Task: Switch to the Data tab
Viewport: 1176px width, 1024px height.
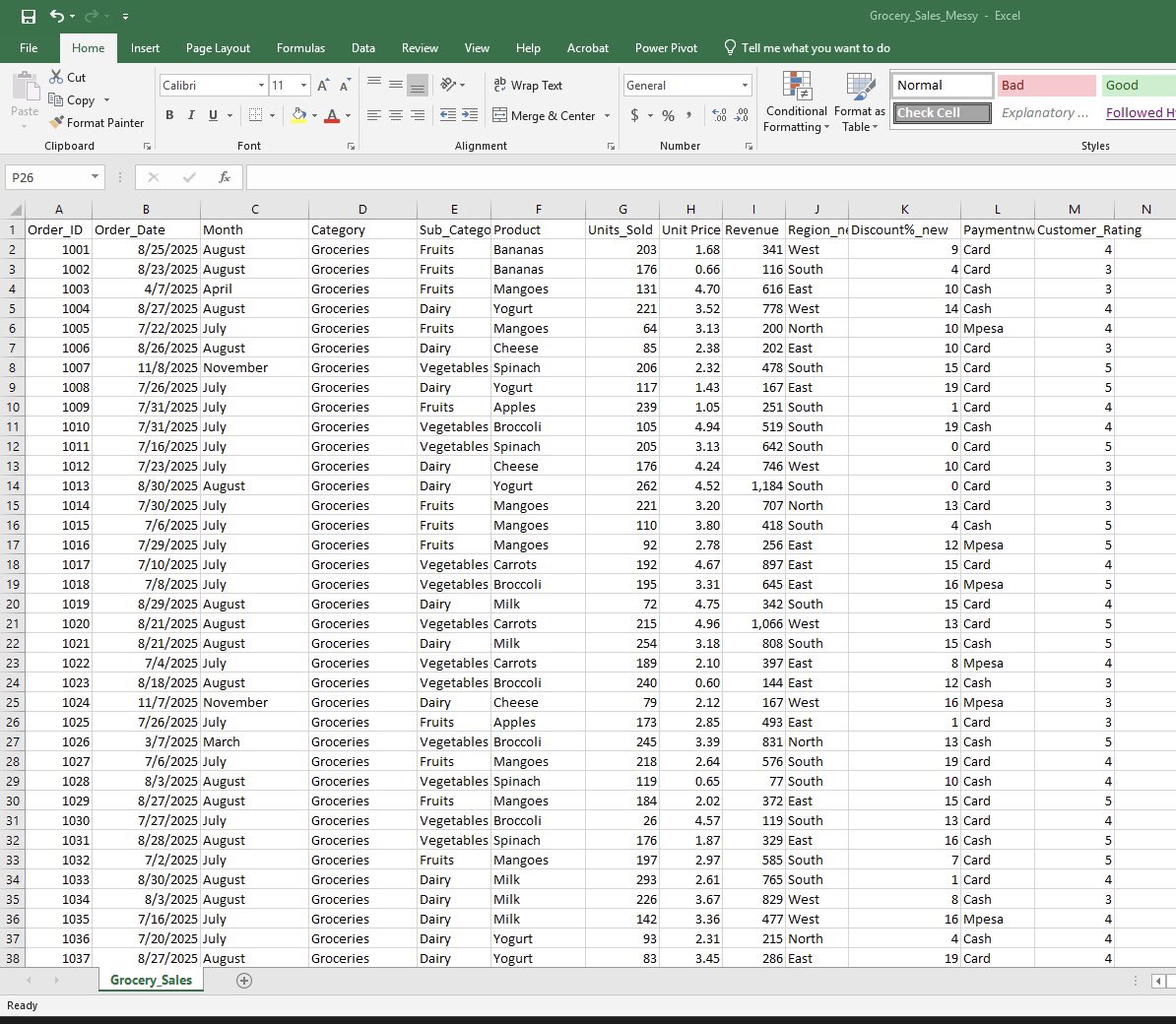Action: pyautogui.click(x=363, y=48)
